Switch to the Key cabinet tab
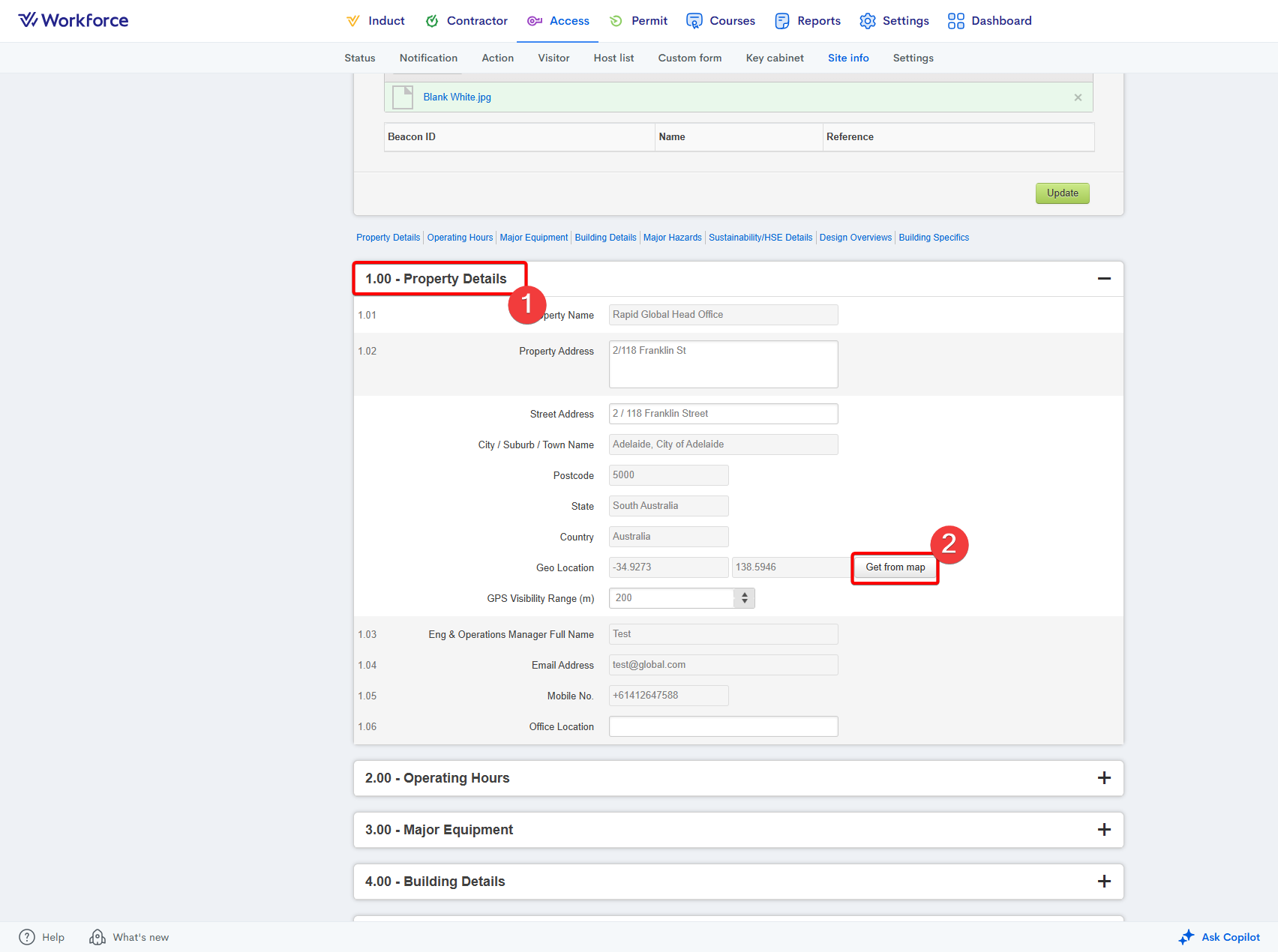 [x=775, y=58]
